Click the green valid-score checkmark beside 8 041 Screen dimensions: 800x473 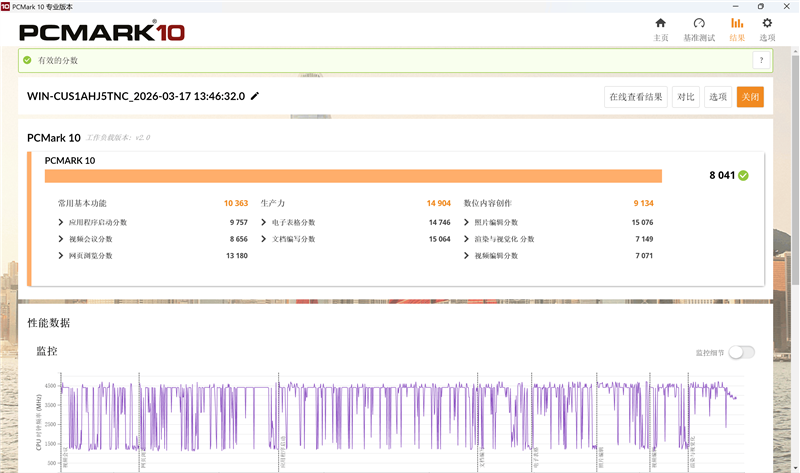pos(743,175)
